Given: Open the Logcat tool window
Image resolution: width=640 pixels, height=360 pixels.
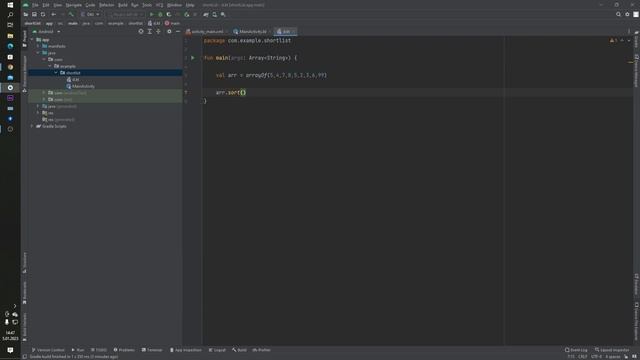Looking at the screenshot, I should tap(217, 350).
